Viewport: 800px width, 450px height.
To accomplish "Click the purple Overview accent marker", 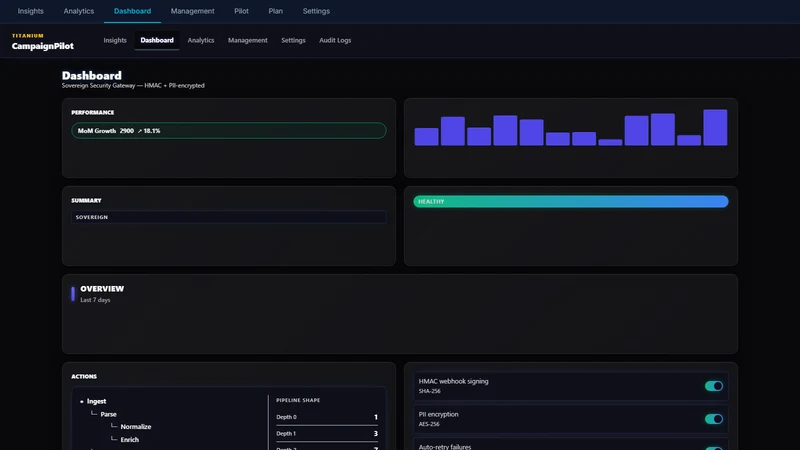I will (73, 293).
